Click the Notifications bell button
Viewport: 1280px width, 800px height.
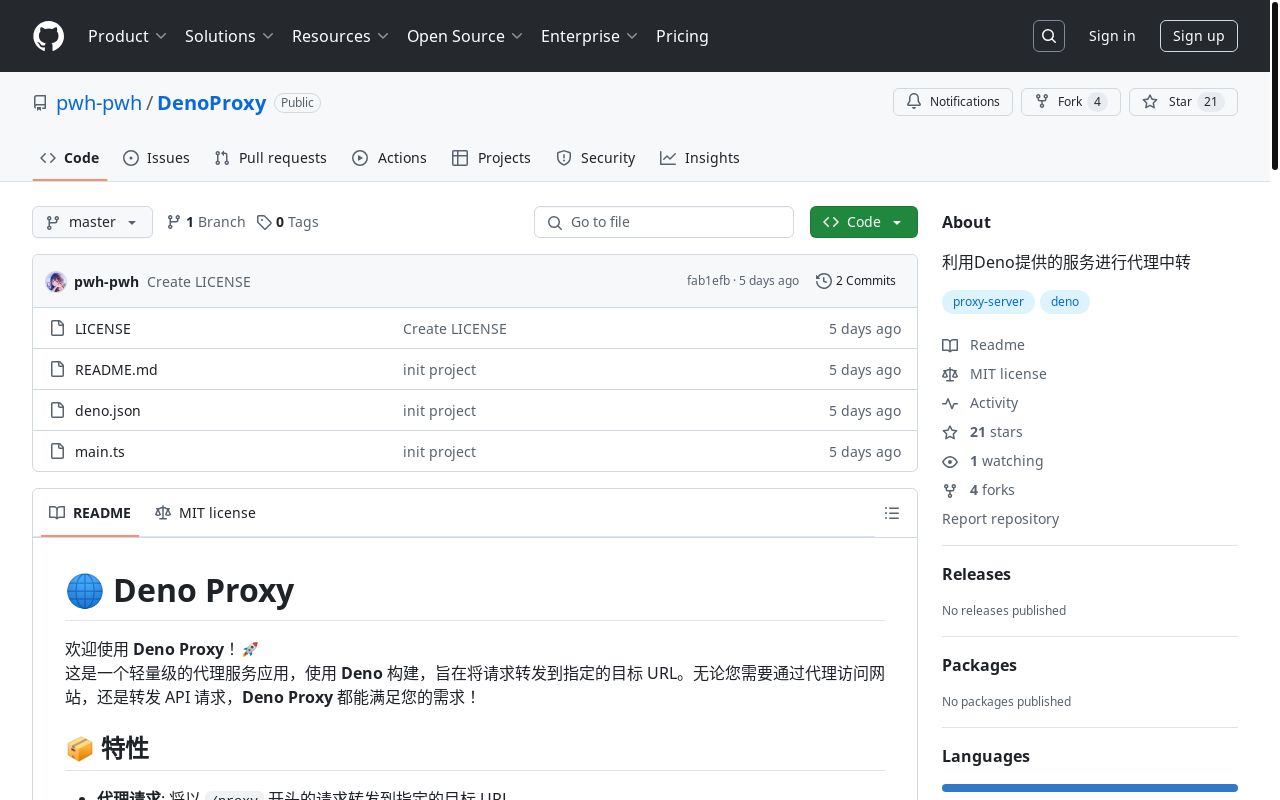[x=953, y=102]
